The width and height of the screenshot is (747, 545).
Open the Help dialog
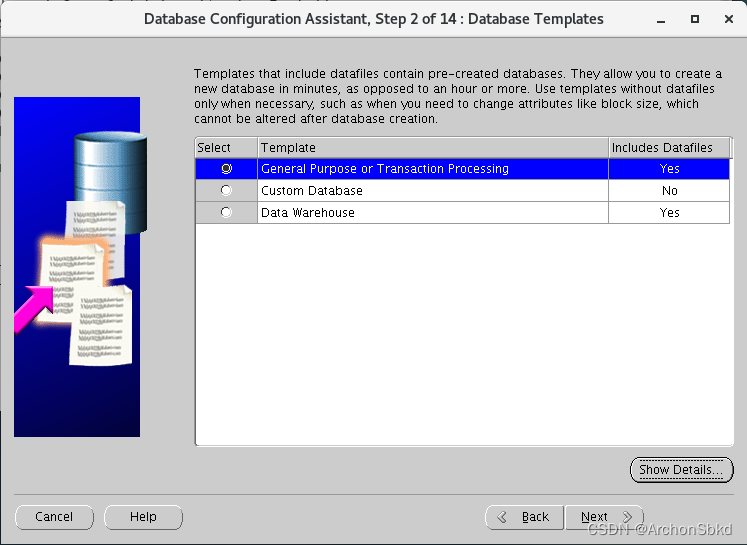tap(143, 517)
